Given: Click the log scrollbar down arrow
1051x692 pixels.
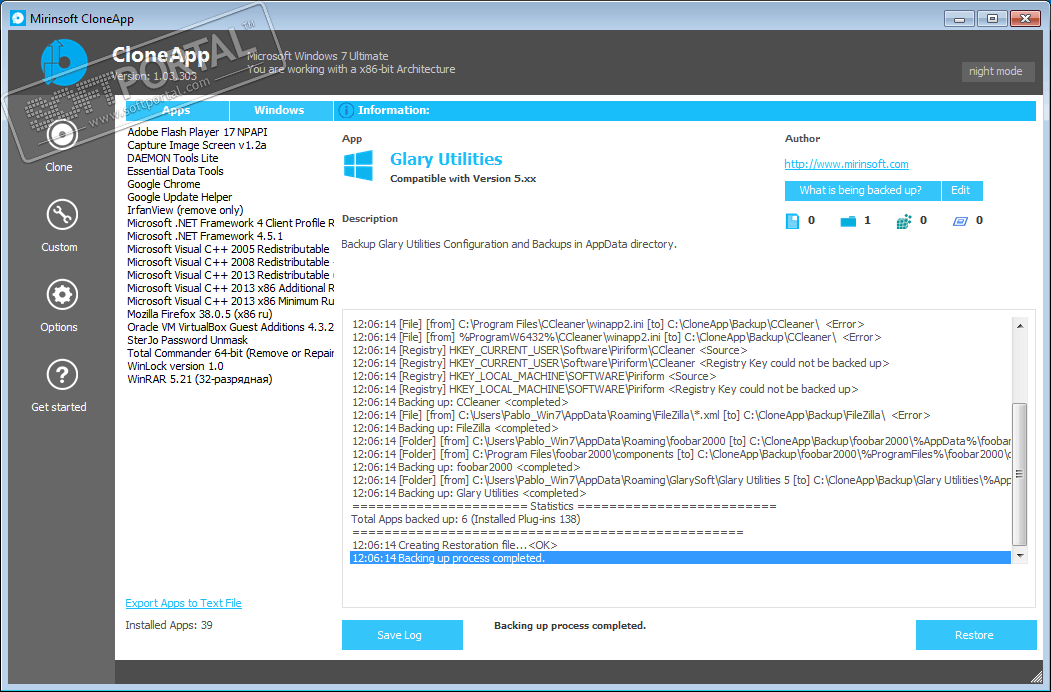Looking at the screenshot, I should coord(1020,556).
